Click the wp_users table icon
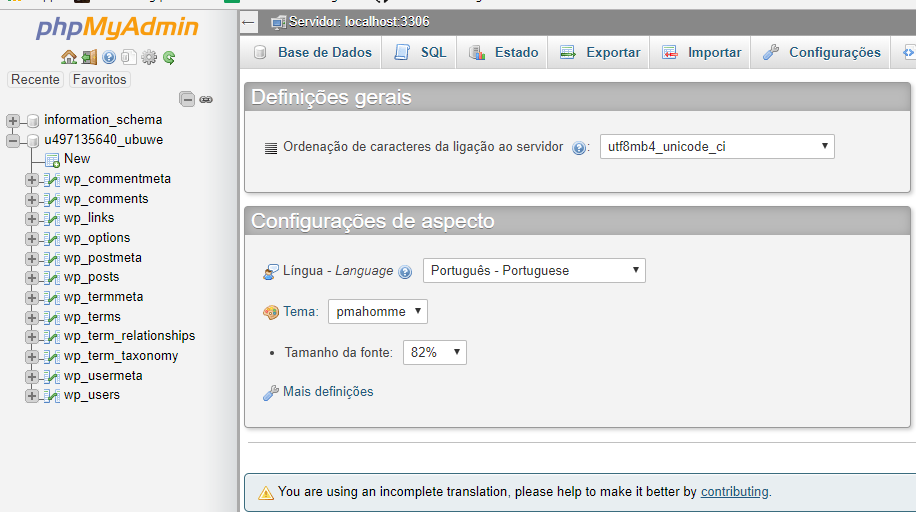This screenshot has height=512, width=916. pos(52,396)
